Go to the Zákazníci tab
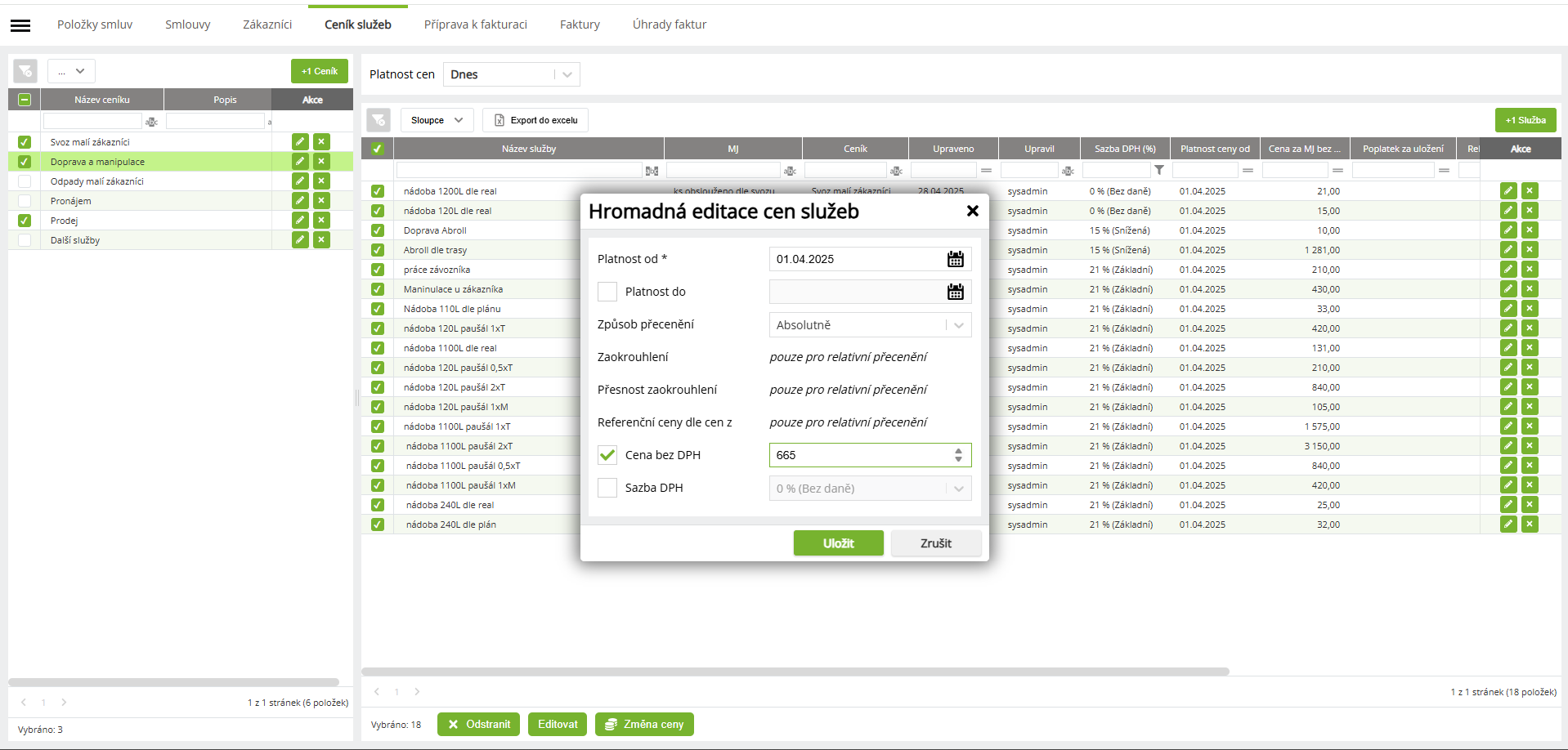The width and height of the screenshot is (1568, 750). click(x=267, y=25)
